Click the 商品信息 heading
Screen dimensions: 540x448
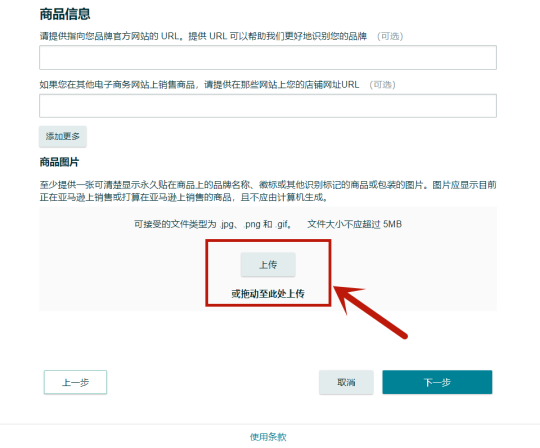pos(65,14)
